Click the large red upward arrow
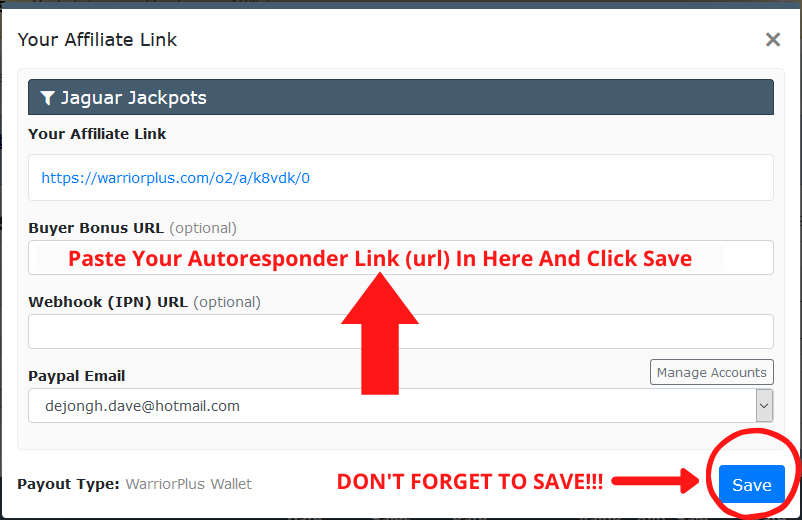Screen dimensions: 802x520 (380, 333)
